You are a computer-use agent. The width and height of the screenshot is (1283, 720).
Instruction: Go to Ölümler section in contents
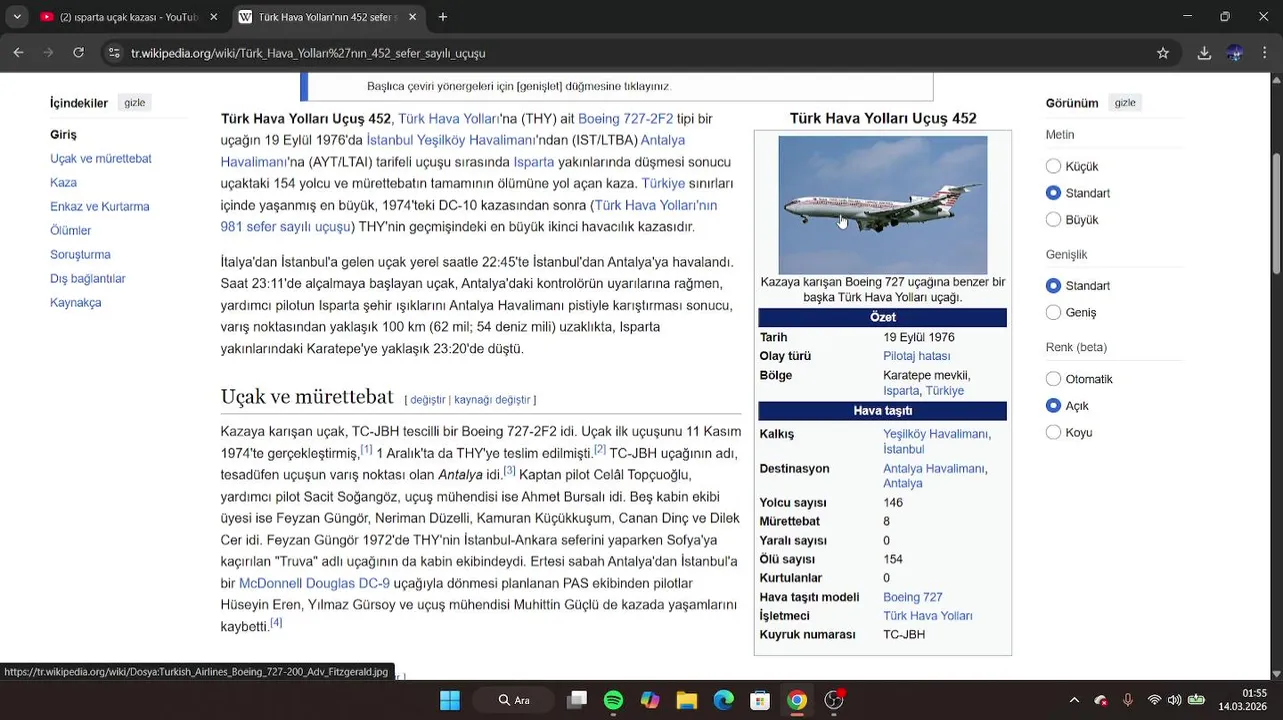pyautogui.click(x=70, y=230)
